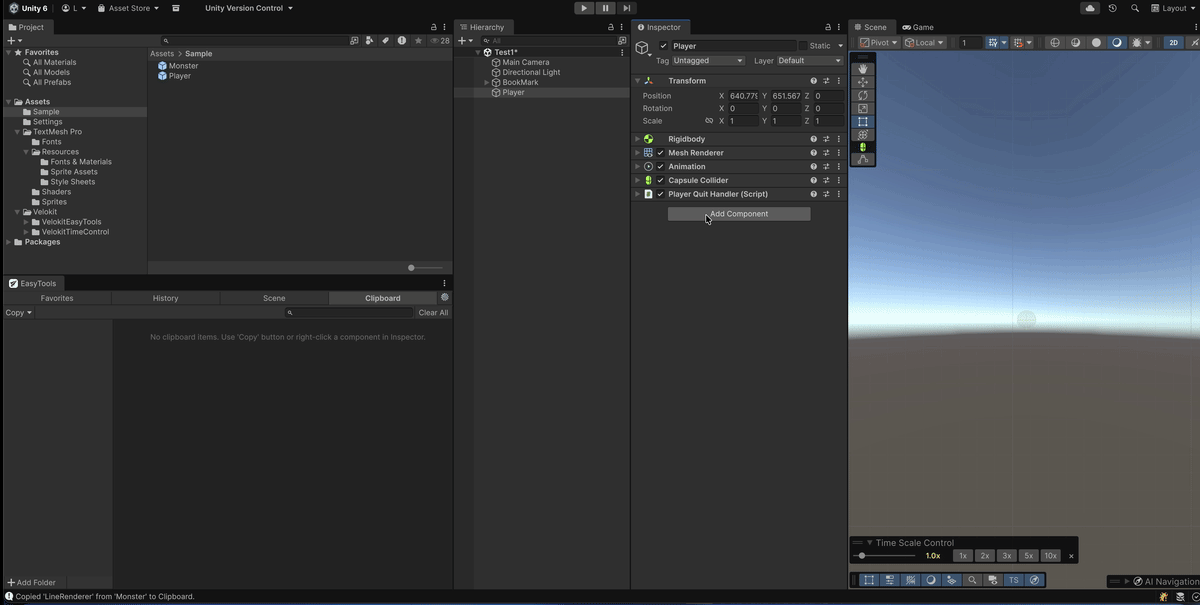1200x605 pixels.
Task: Select the Rotate tool
Action: [x=863, y=95]
